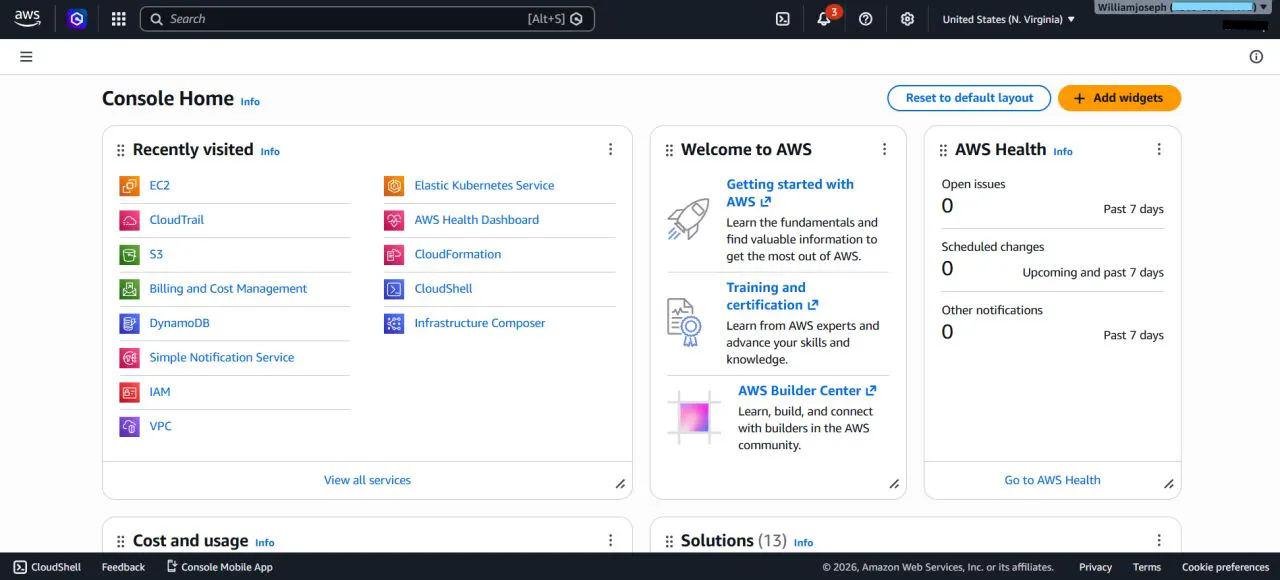This screenshot has width=1280, height=580.
Task: Click the IAM service icon
Action: point(129,392)
